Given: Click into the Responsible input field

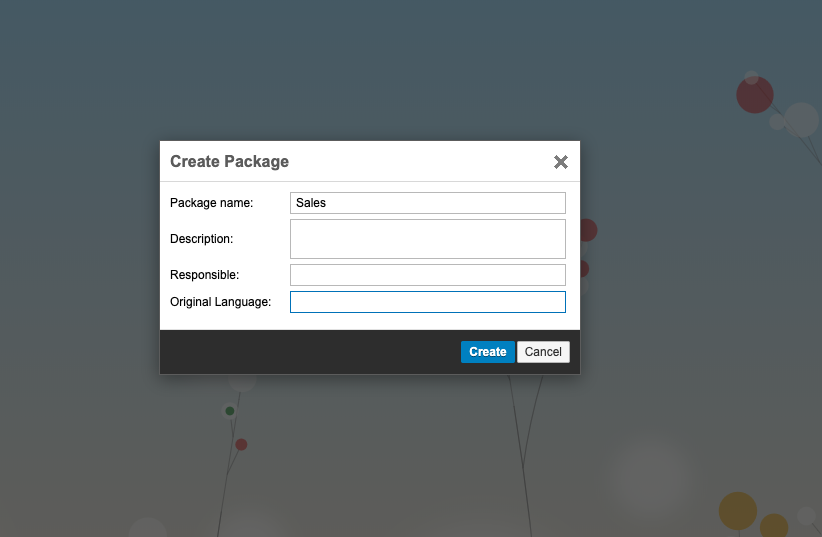Looking at the screenshot, I should click(x=428, y=275).
